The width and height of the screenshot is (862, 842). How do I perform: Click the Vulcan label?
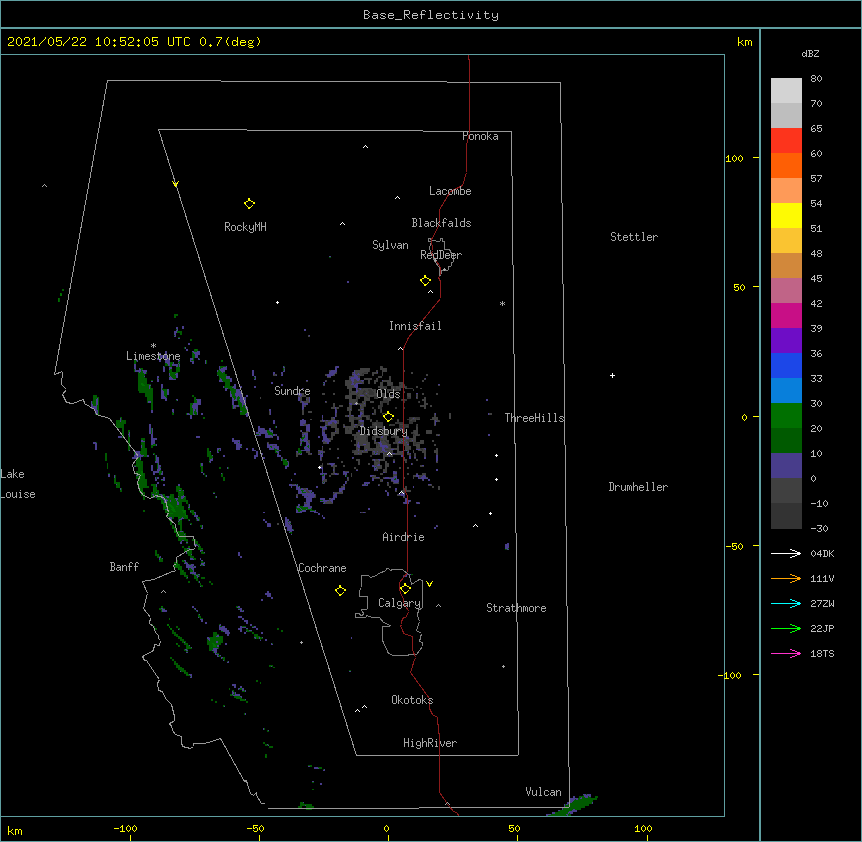coord(543,792)
